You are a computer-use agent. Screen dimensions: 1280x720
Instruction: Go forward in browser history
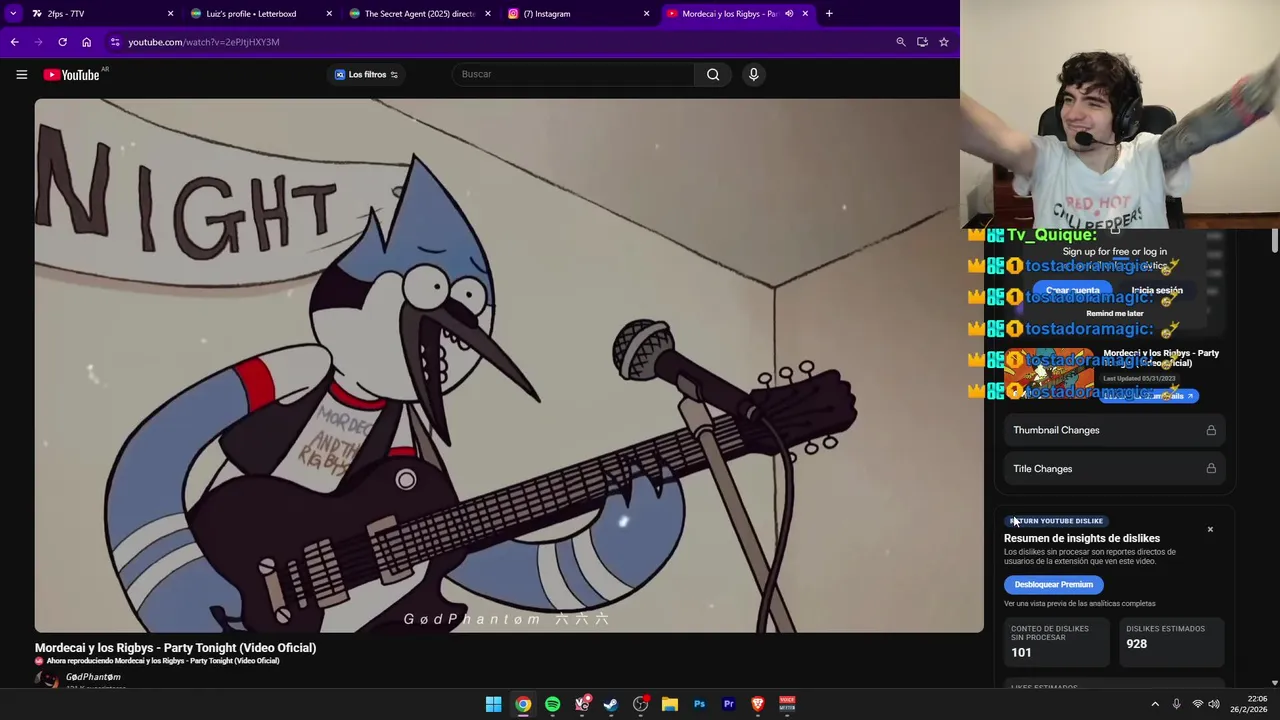[x=38, y=42]
